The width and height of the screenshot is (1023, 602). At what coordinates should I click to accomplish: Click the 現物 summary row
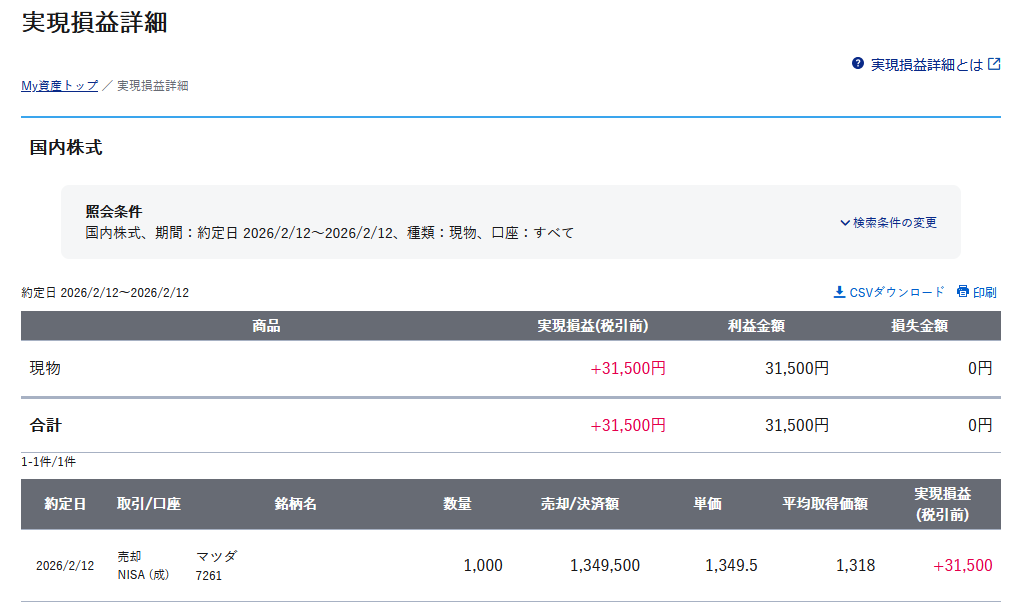click(45, 368)
